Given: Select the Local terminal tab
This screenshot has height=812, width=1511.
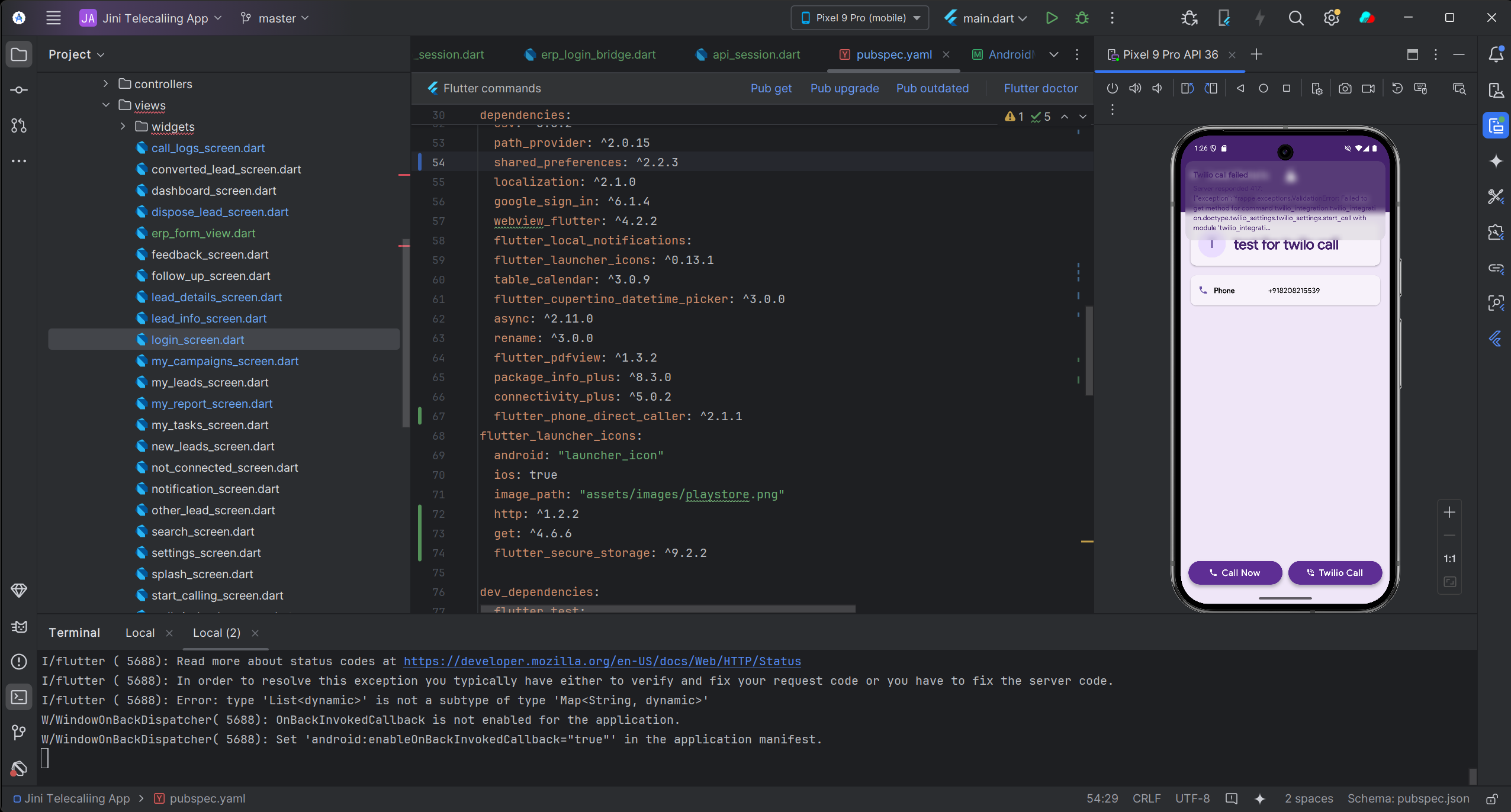Looking at the screenshot, I should pos(140,633).
